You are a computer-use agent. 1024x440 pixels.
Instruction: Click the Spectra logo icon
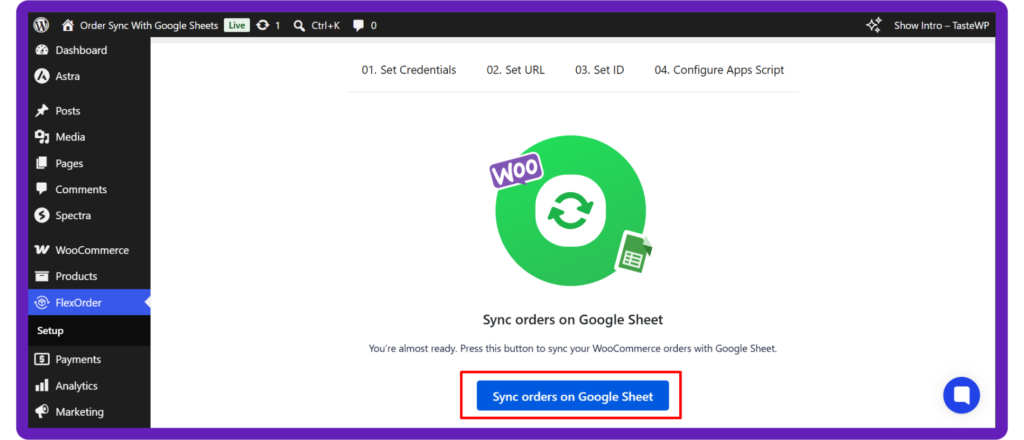pyautogui.click(x=42, y=215)
